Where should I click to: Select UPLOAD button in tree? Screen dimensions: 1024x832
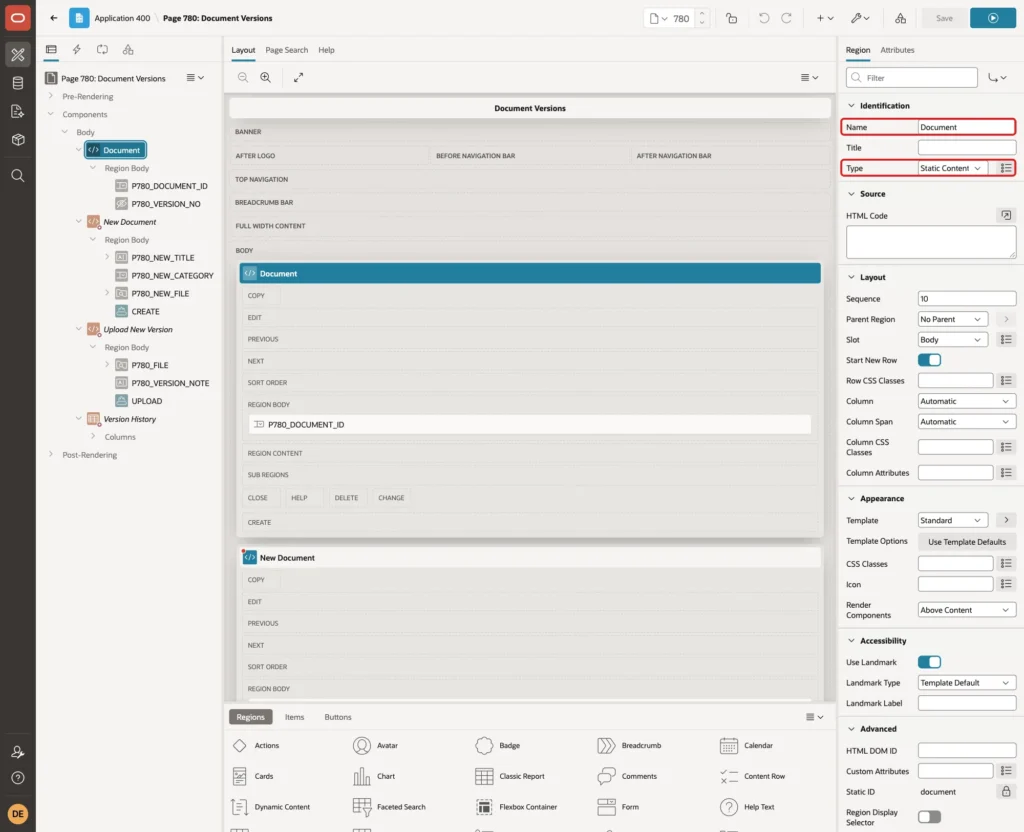coord(139,401)
